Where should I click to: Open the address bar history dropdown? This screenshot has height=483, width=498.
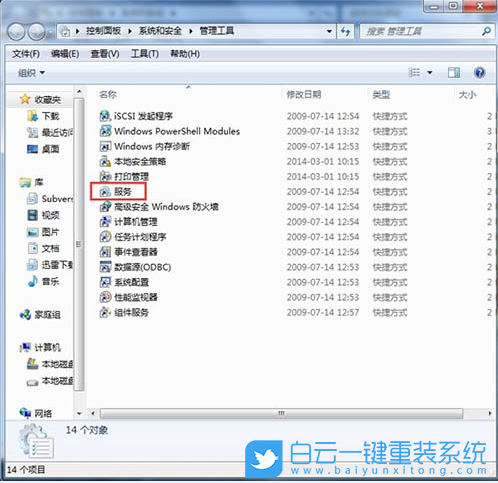point(329,32)
